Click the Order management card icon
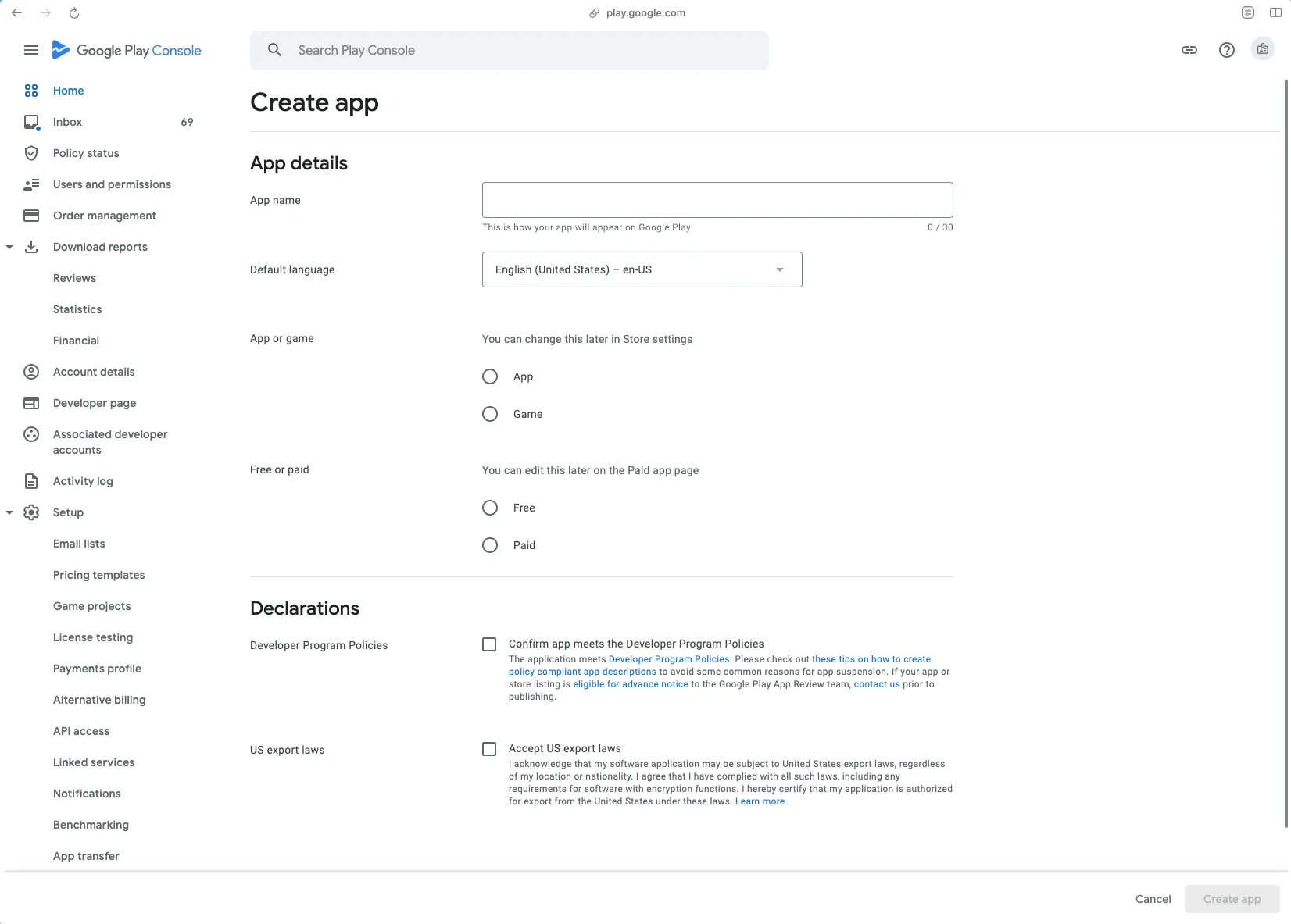This screenshot has height=924, width=1291. (x=31, y=216)
